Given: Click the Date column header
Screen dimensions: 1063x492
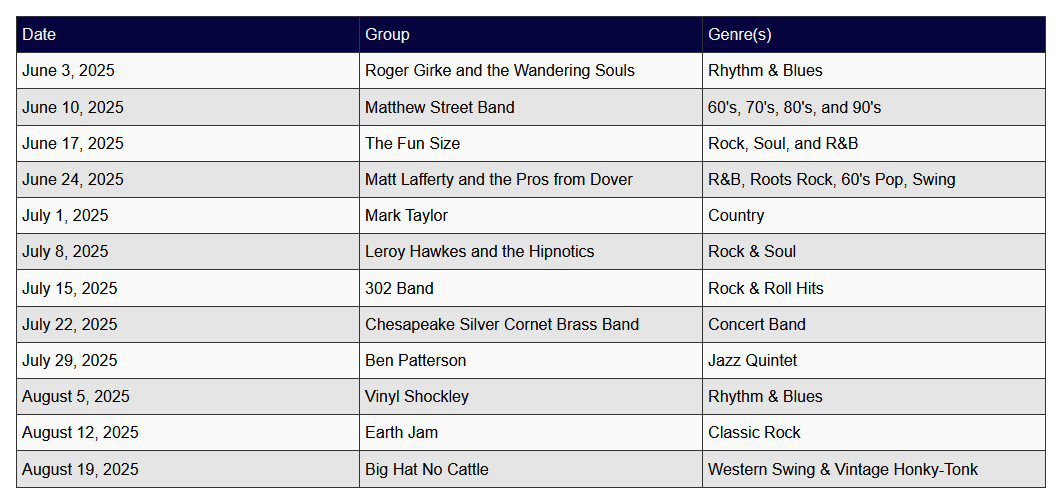Looking at the screenshot, I should (39, 35).
